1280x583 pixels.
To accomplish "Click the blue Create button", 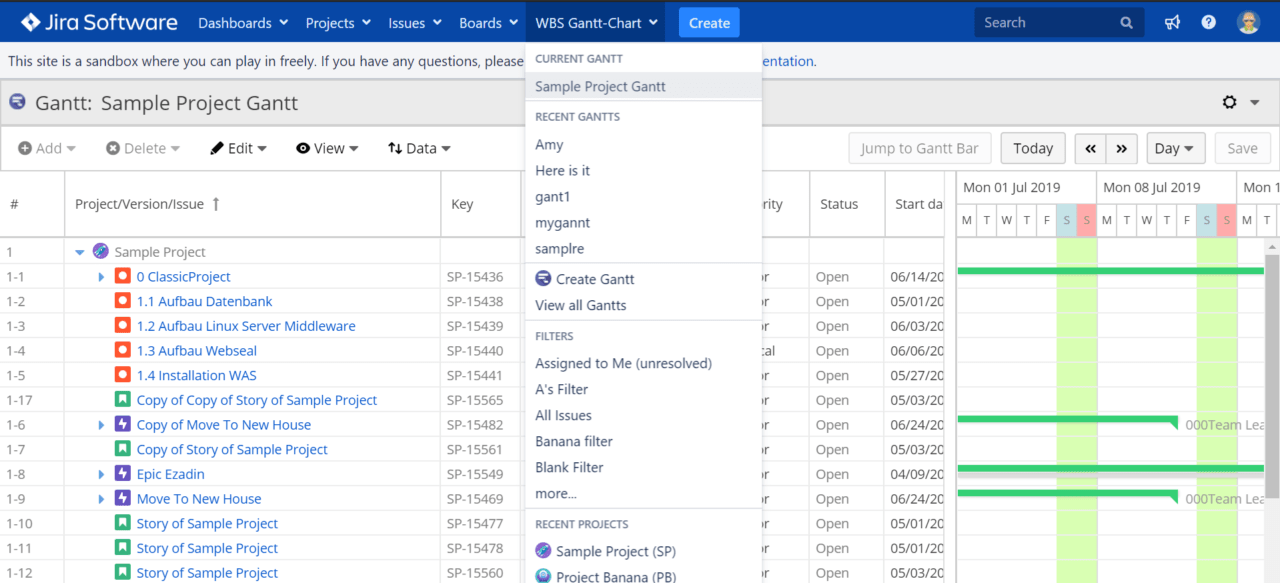I will 709,22.
